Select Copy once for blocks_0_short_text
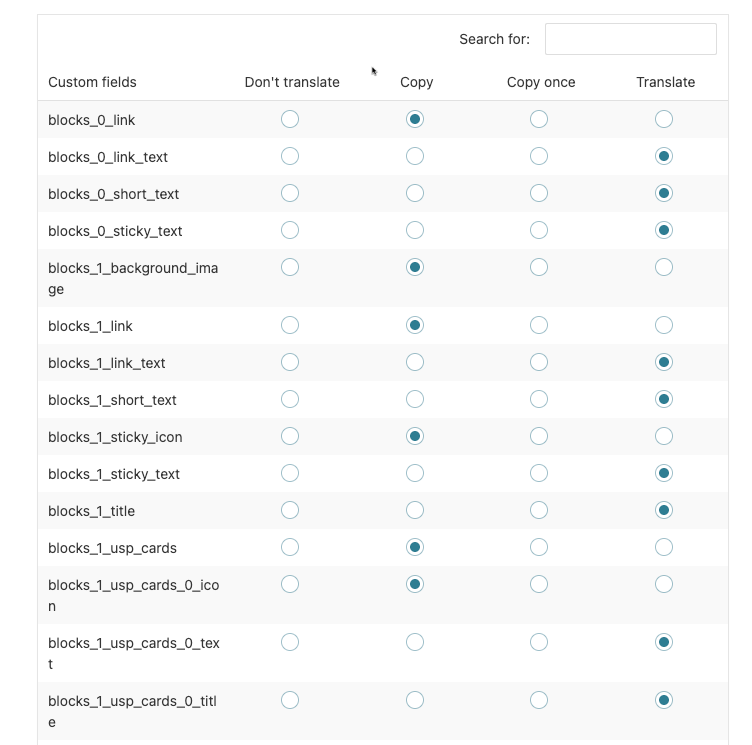Image resolution: width=752 pixels, height=745 pixels. [539, 193]
